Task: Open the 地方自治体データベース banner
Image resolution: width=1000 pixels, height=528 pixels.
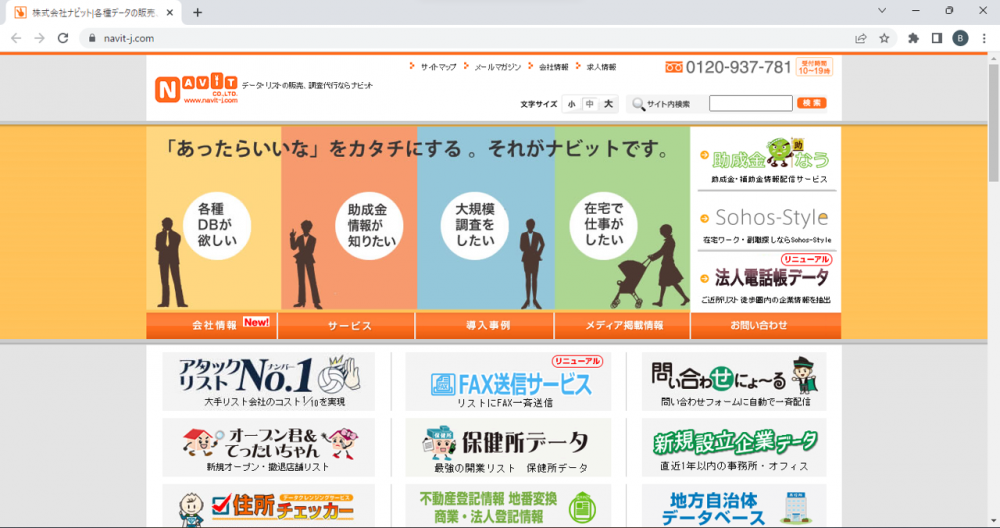Action: [x=734, y=506]
